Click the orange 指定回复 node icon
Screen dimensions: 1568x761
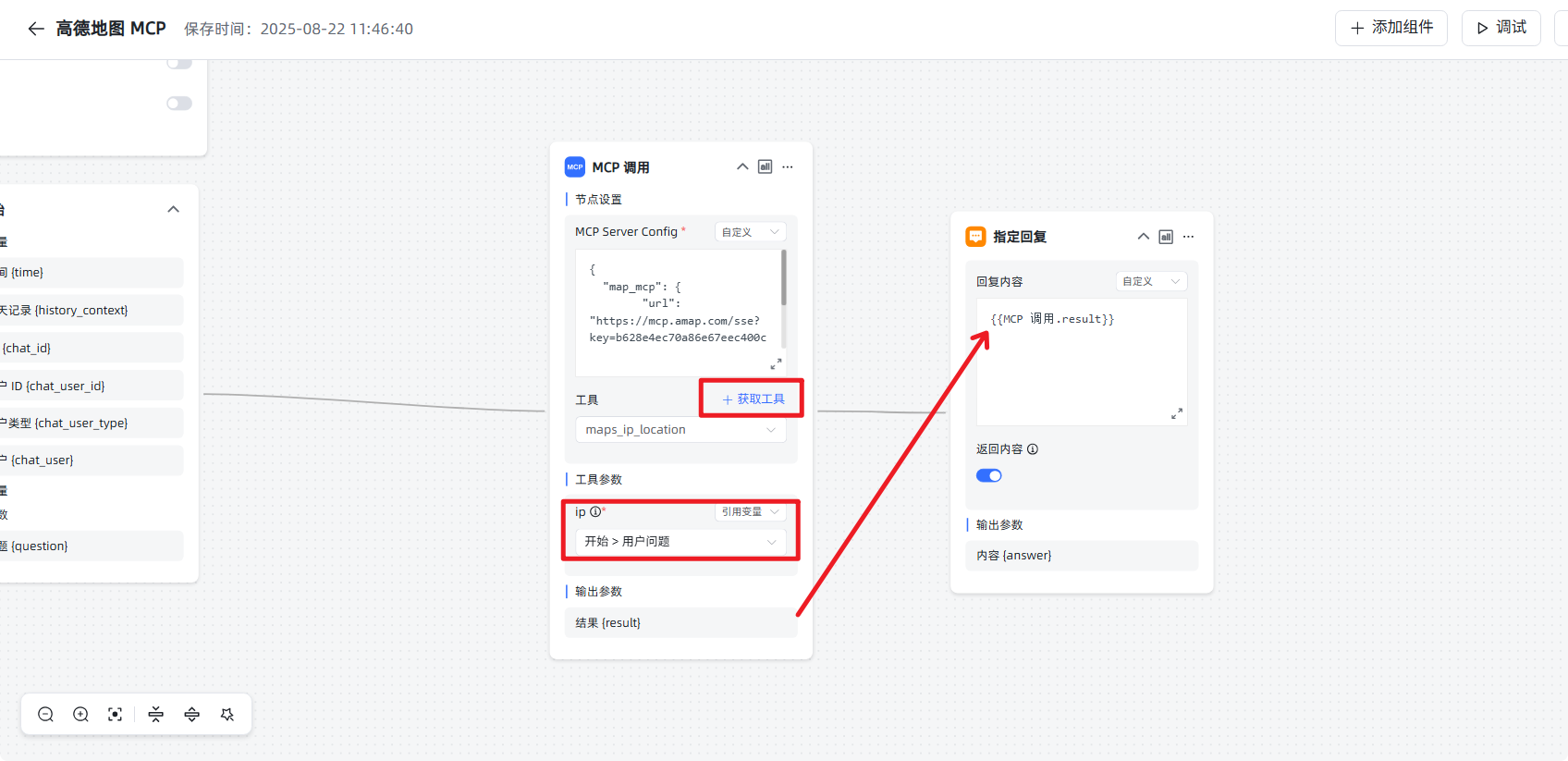[x=976, y=237]
